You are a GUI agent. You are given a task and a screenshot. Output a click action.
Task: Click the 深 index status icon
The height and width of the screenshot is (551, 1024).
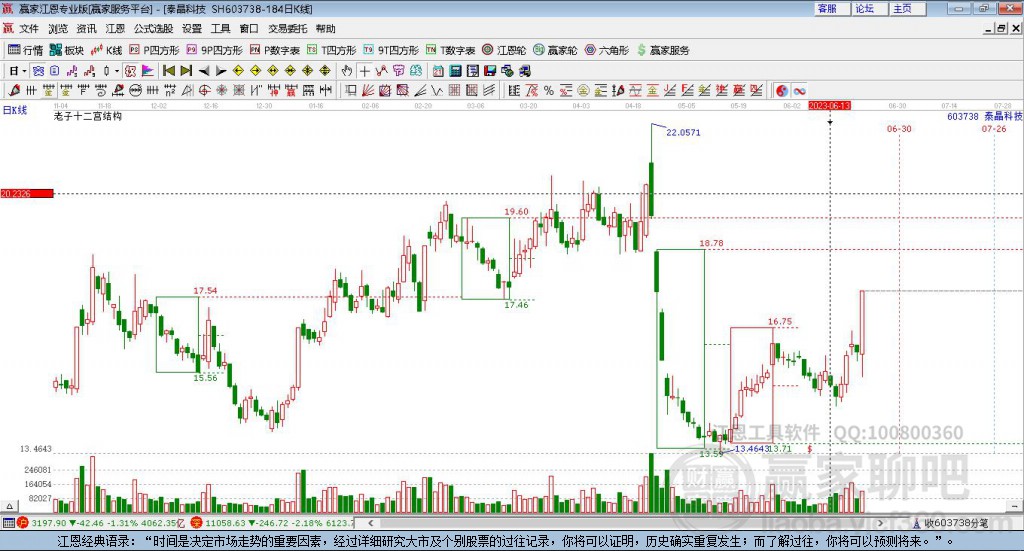pos(197,523)
